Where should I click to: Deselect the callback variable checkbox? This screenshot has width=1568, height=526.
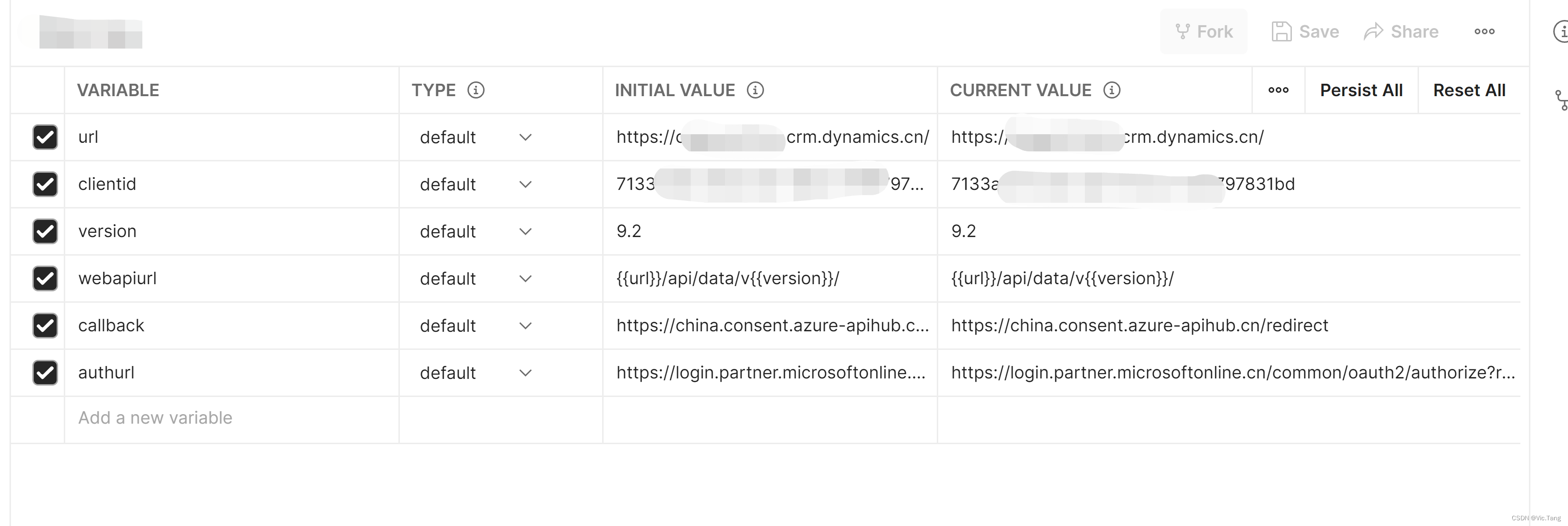tap(45, 325)
